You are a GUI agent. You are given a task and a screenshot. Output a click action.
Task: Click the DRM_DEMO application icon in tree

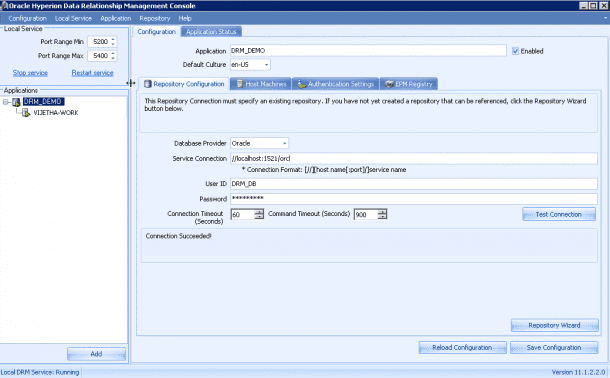click(16, 102)
